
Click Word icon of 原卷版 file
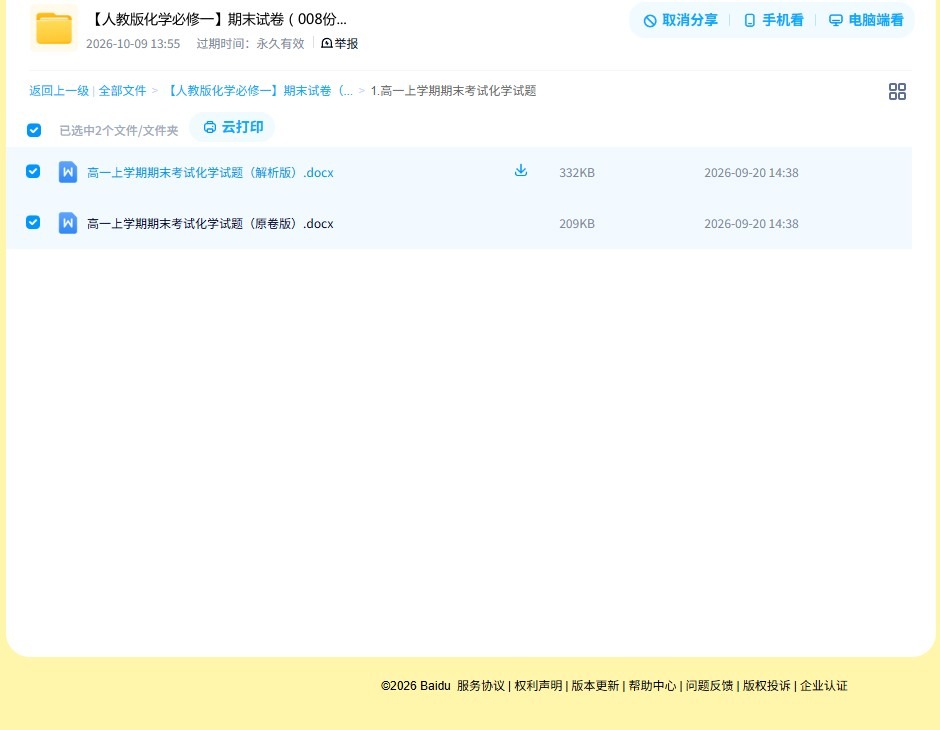[x=68, y=223]
